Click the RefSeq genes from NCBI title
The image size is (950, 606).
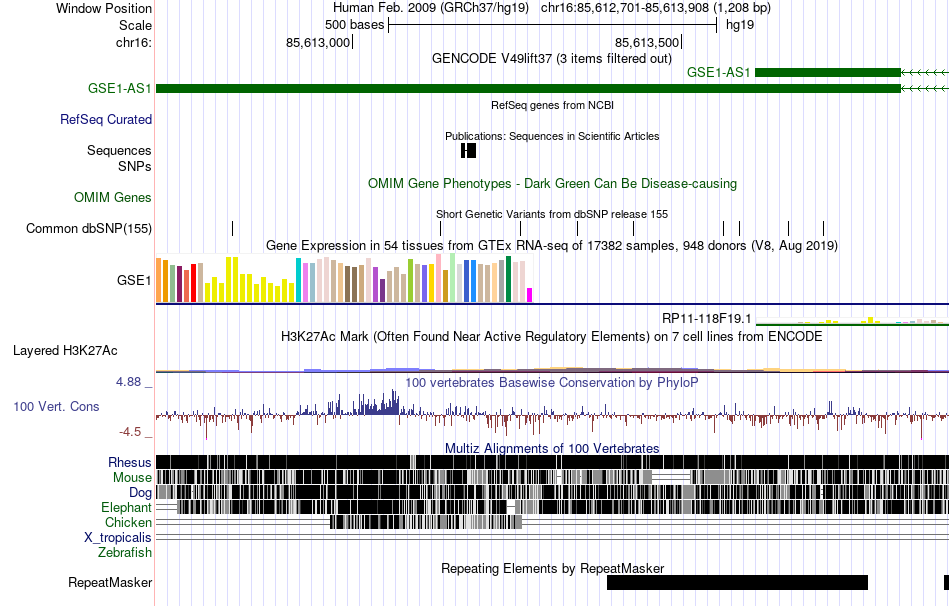click(x=552, y=105)
